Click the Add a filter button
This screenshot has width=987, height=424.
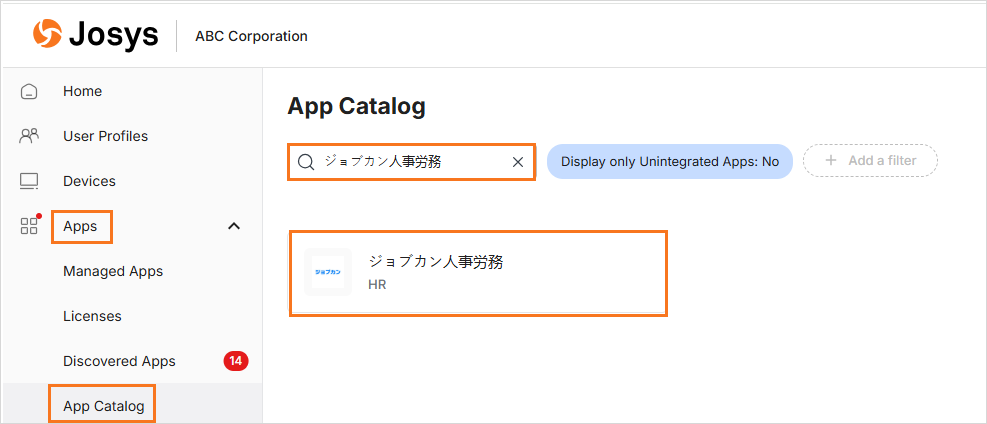(871, 161)
